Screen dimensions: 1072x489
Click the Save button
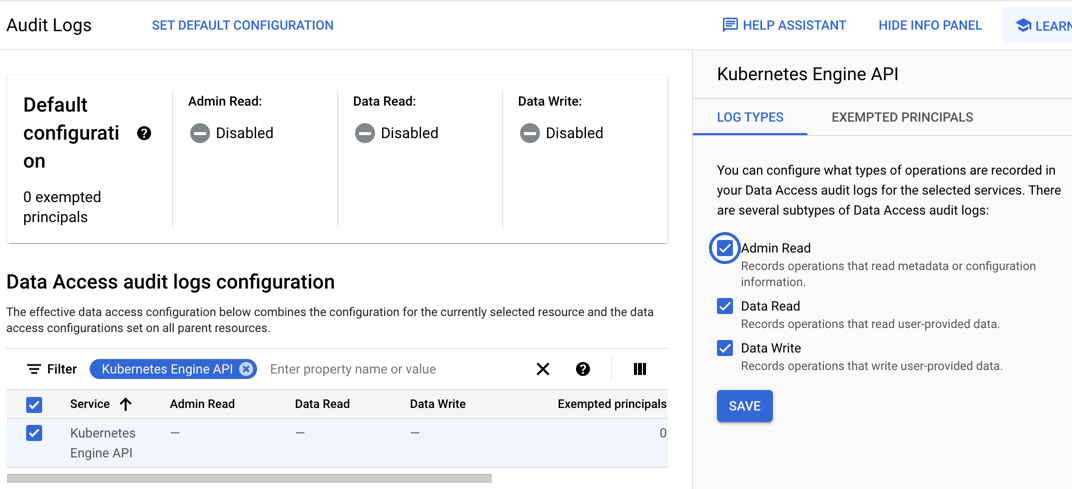pos(745,406)
